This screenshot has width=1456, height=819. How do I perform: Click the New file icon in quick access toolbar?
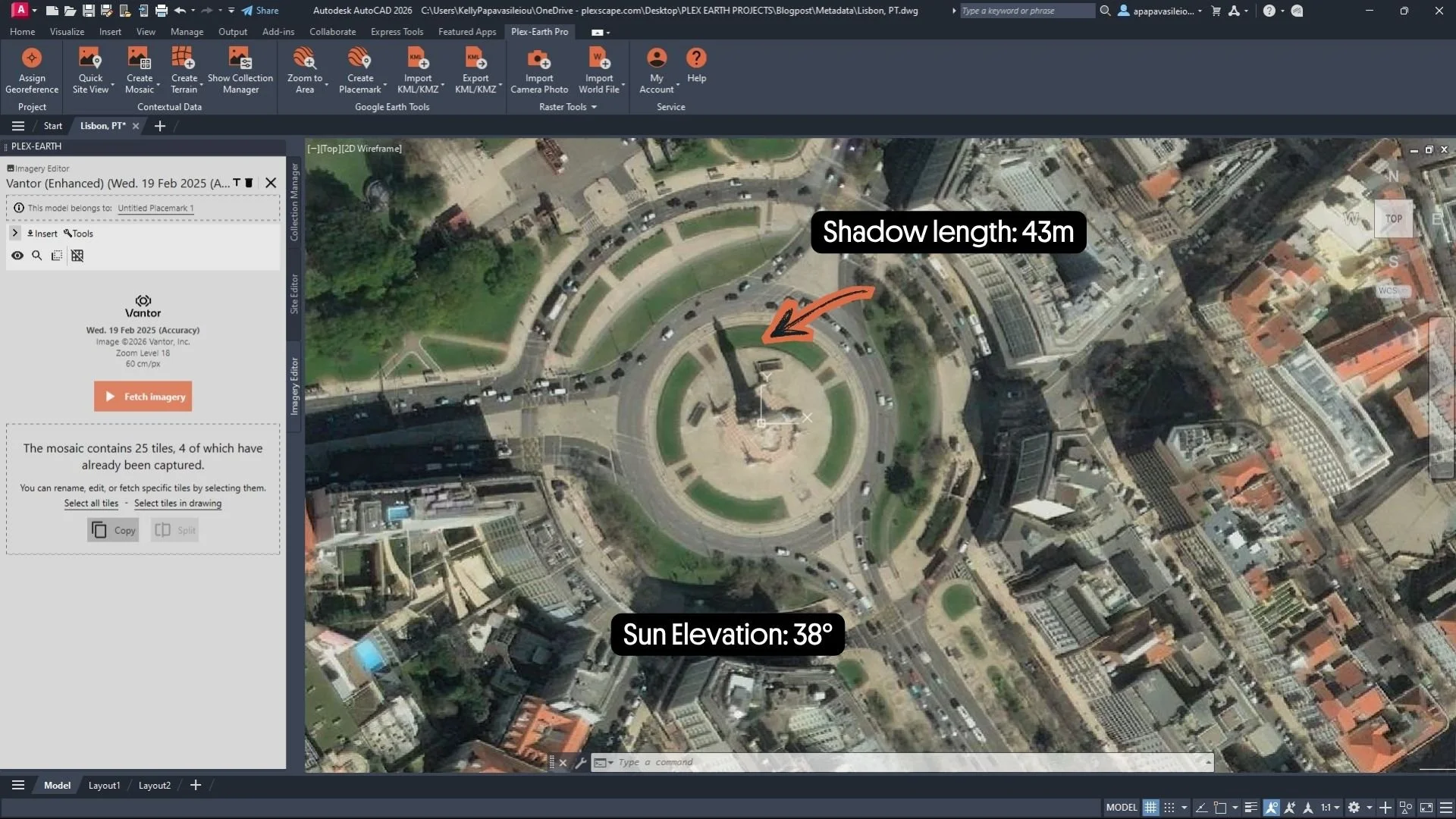tap(52, 11)
